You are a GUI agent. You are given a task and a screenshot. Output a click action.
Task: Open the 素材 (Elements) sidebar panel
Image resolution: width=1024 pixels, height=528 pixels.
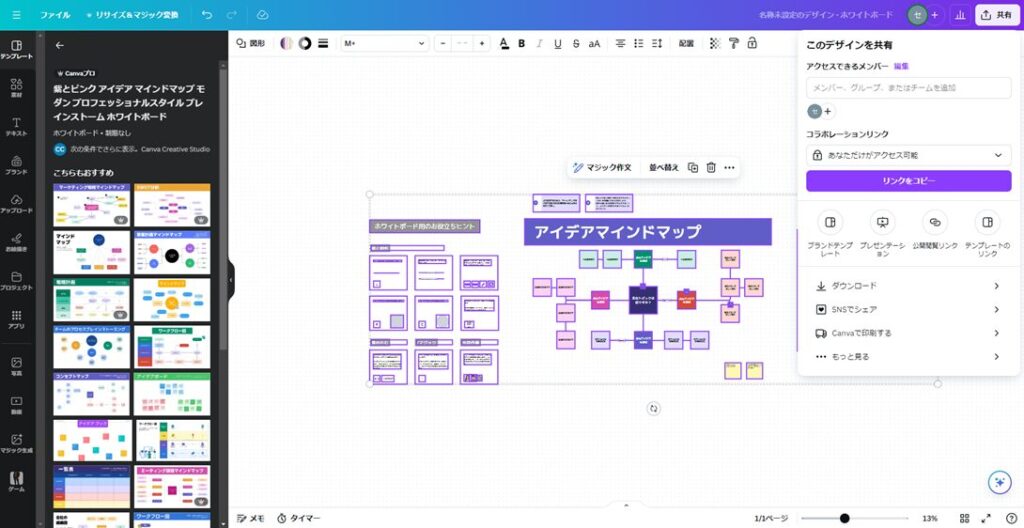coord(16,88)
